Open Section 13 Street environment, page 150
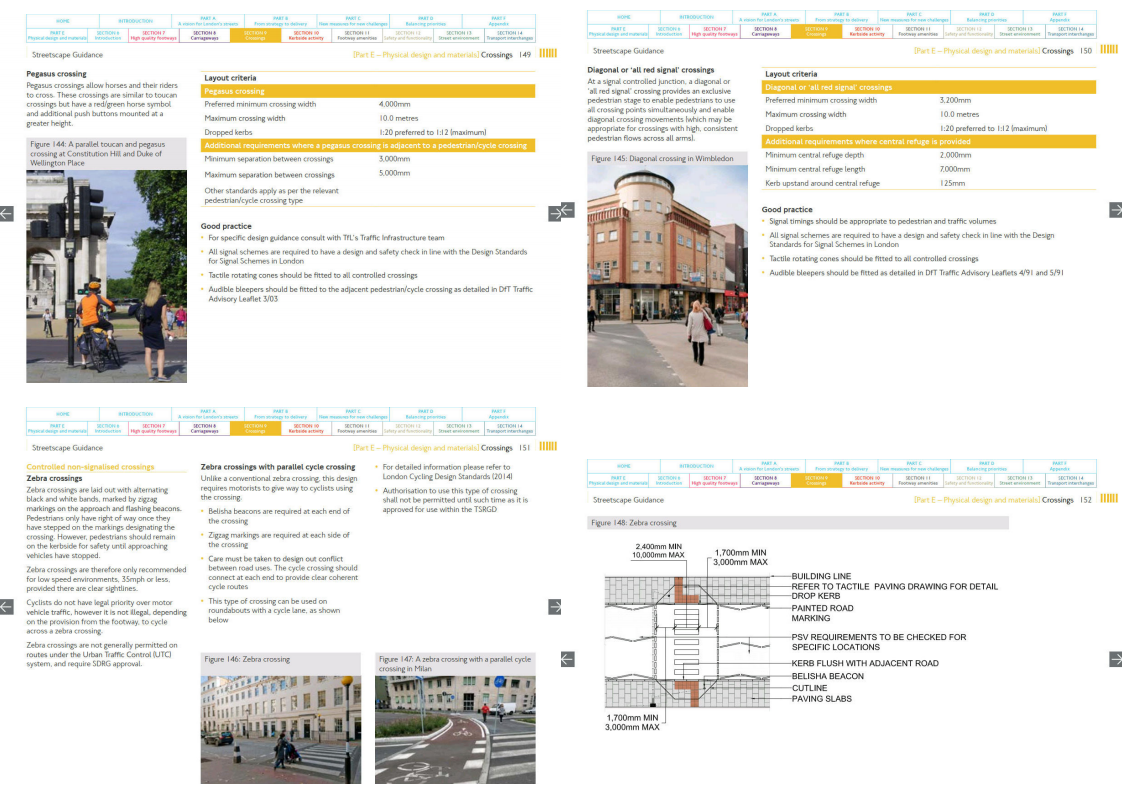This screenshot has height=794, width=1123. point(1019,32)
